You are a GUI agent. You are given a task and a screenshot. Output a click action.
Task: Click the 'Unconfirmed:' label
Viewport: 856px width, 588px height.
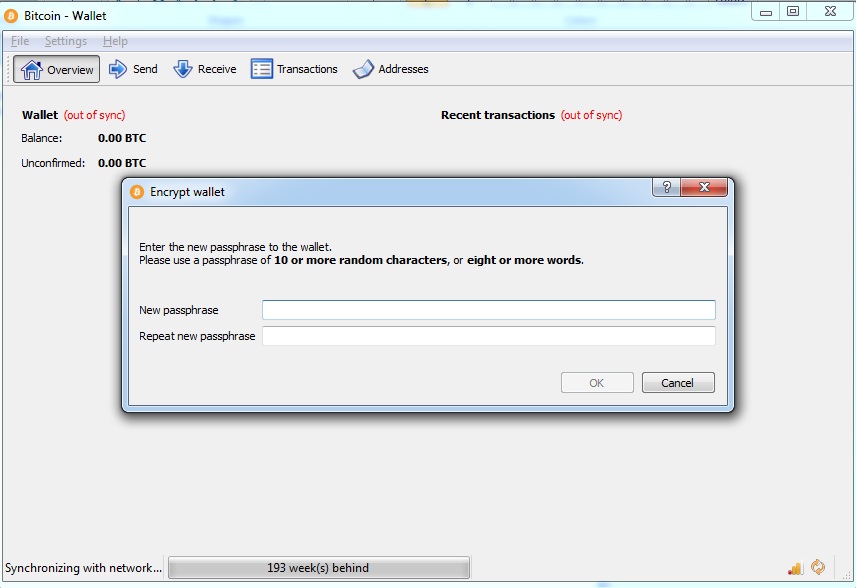coord(53,163)
